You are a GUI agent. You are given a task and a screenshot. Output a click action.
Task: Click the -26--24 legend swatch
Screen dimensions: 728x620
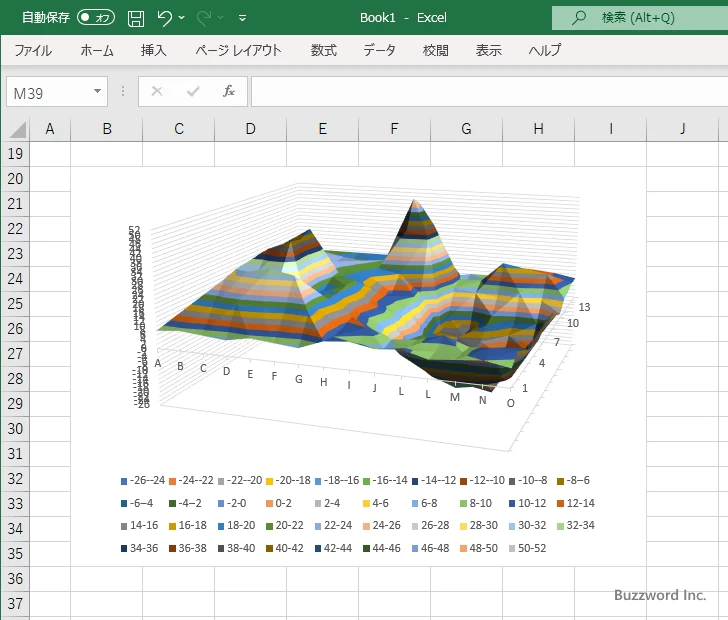[x=124, y=481]
